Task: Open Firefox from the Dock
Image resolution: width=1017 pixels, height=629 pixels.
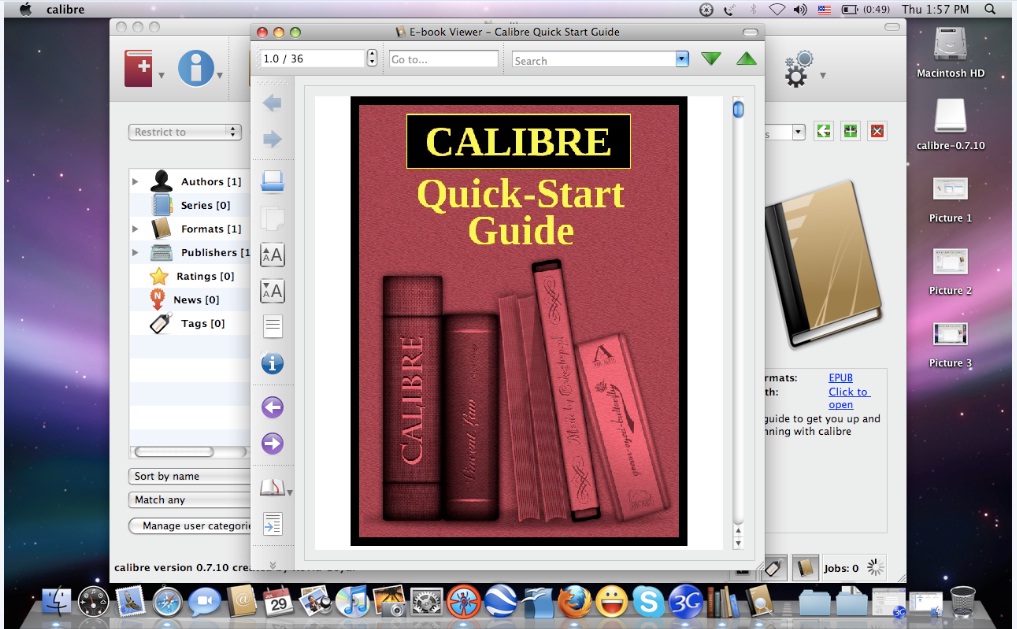Action: click(x=574, y=600)
